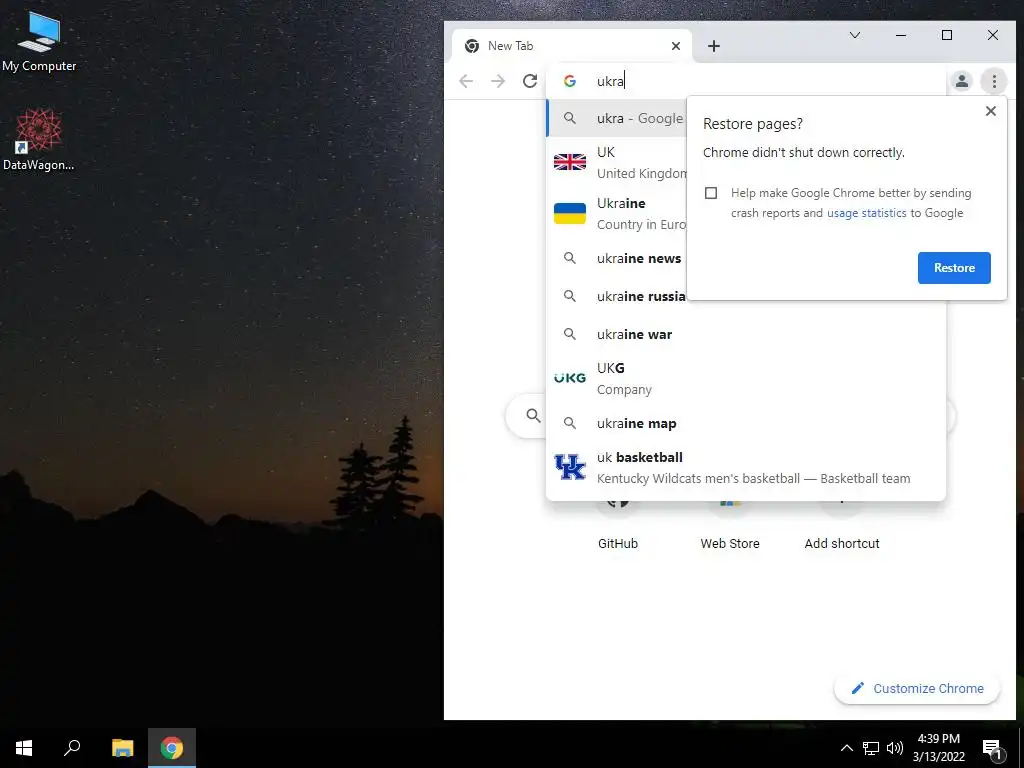The width and height of the screenshot is (1024, 768).
Task: Minimize the Chrome window
Action: tap(901, 35)
